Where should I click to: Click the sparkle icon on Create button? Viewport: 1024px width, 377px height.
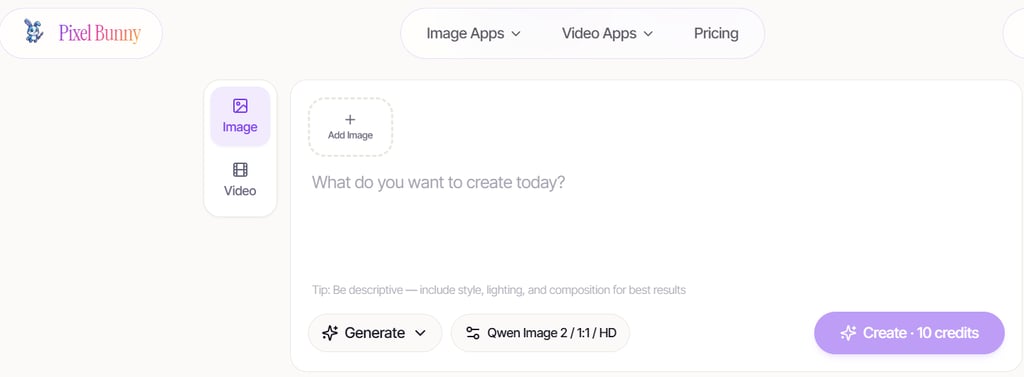pyautogui.click(x=848, y=333)
